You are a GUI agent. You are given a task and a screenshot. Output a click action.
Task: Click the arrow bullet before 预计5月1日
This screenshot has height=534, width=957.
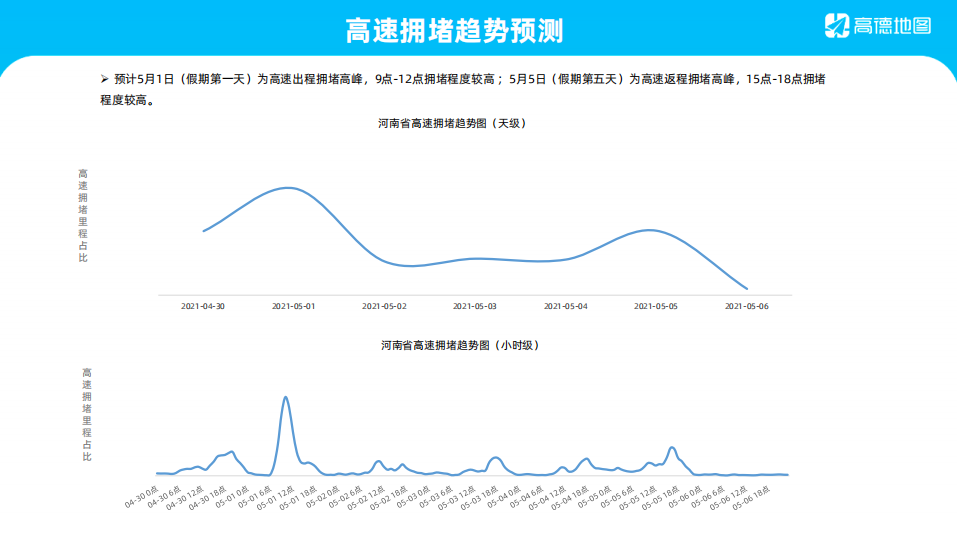pyautogui.click(x=104, y=79)
